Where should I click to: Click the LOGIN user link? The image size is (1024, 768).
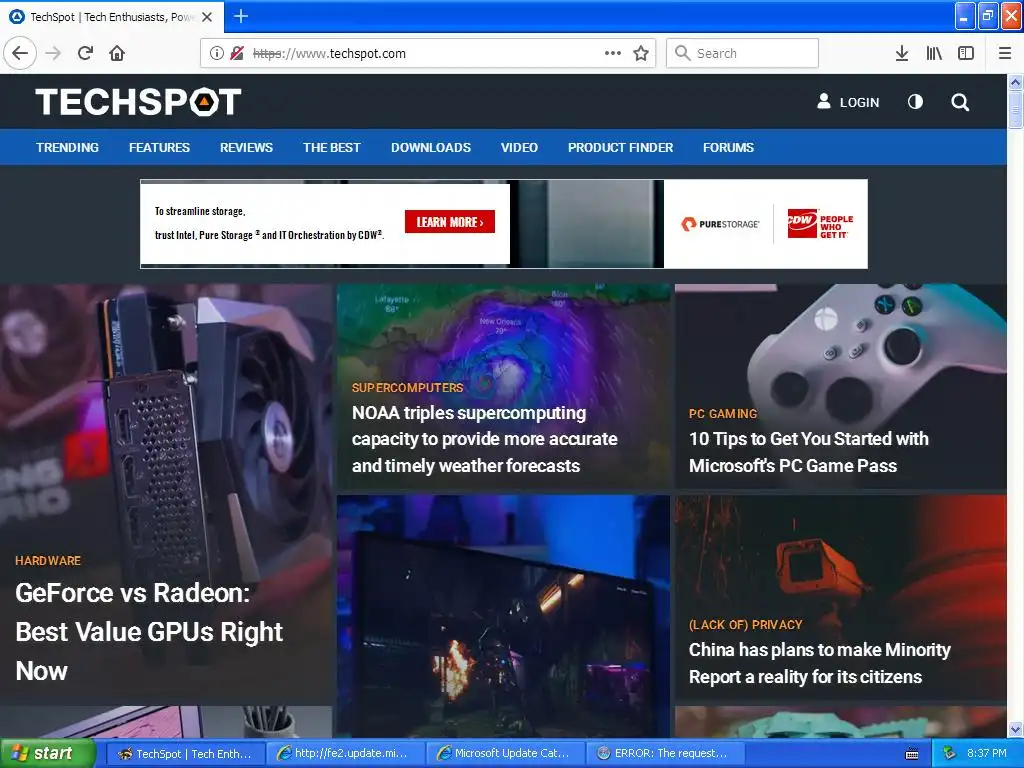pyautogui.click(x=848, y=102)
